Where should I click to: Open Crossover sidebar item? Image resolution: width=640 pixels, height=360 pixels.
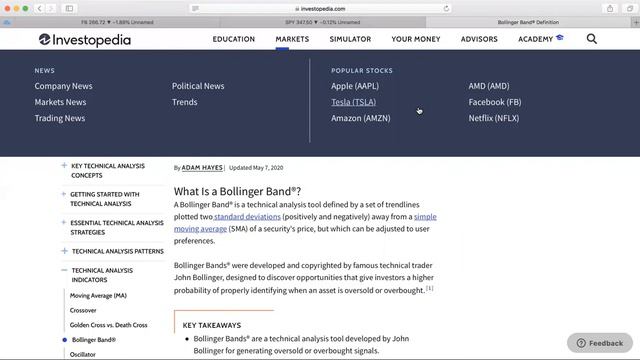[83, 311]
